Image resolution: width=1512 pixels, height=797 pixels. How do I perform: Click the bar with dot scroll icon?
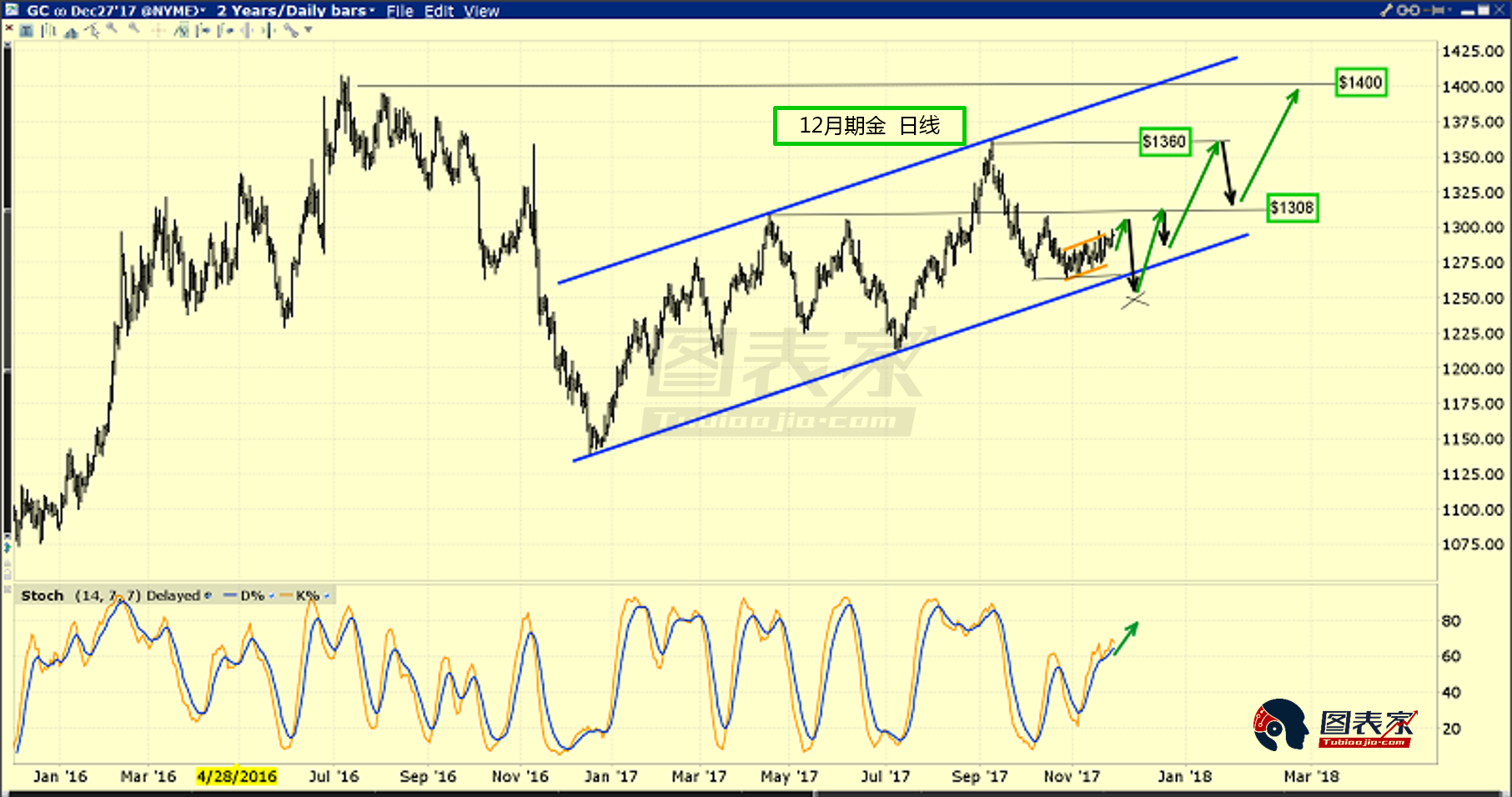pos(225,31)
